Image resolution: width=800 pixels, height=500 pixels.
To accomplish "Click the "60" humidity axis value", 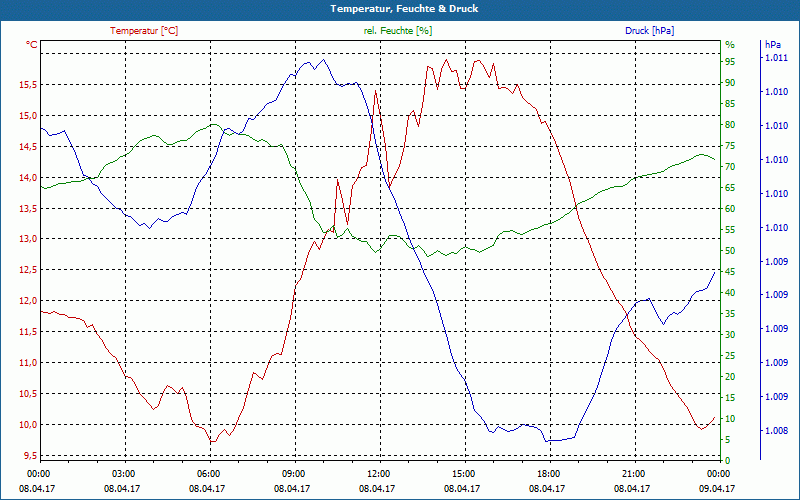I will 730,209.
